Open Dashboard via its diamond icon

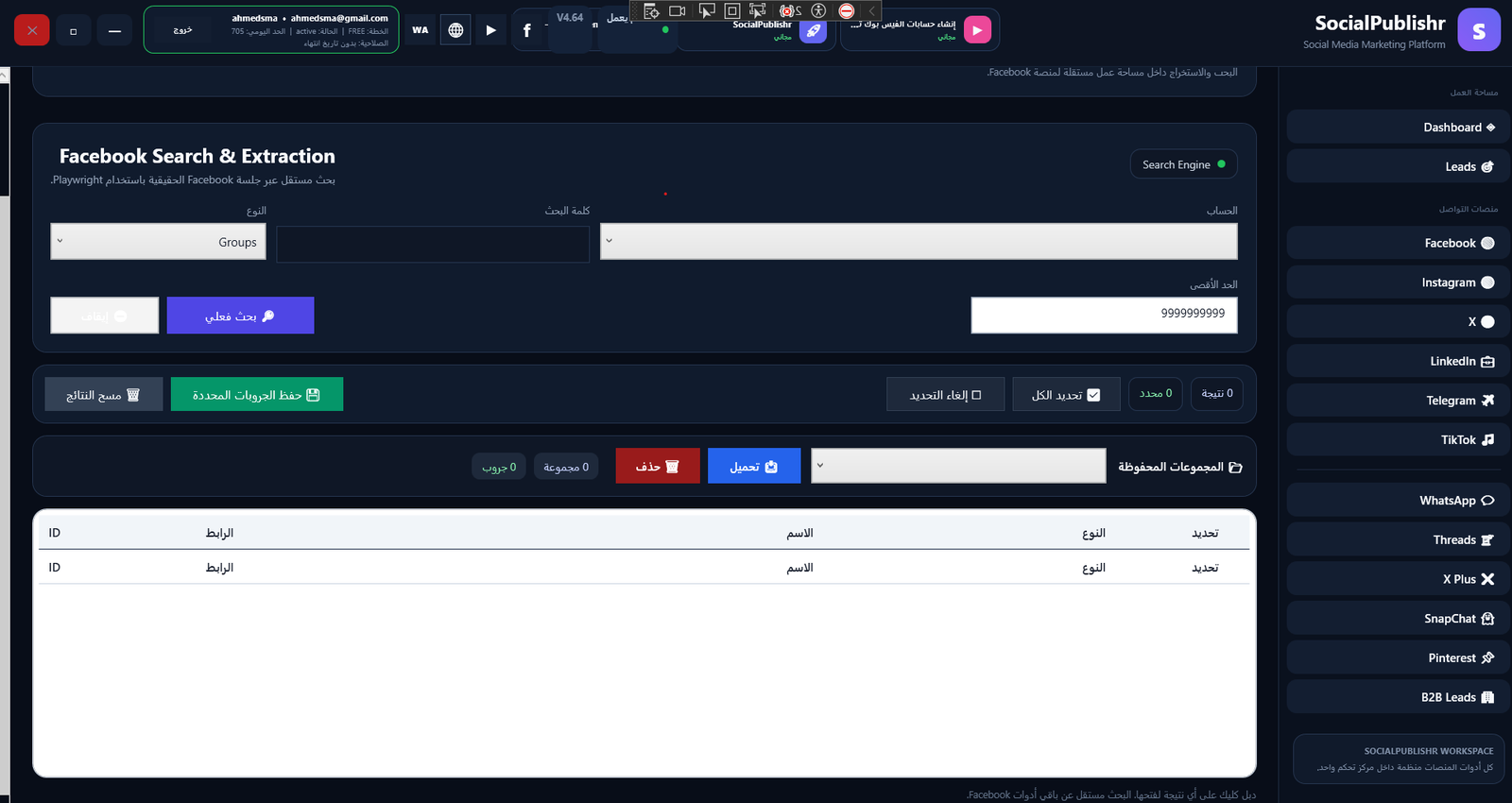[x=1490, y=128]
